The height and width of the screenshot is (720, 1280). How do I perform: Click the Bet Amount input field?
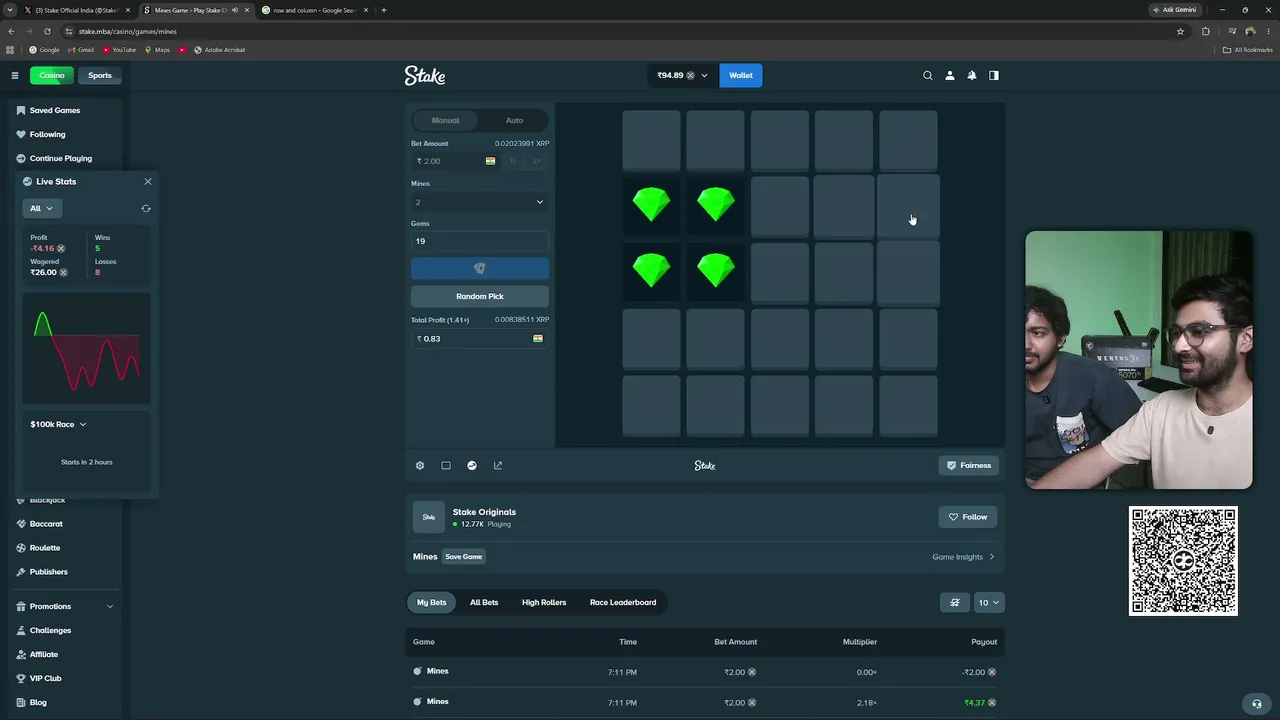[456, 161]
